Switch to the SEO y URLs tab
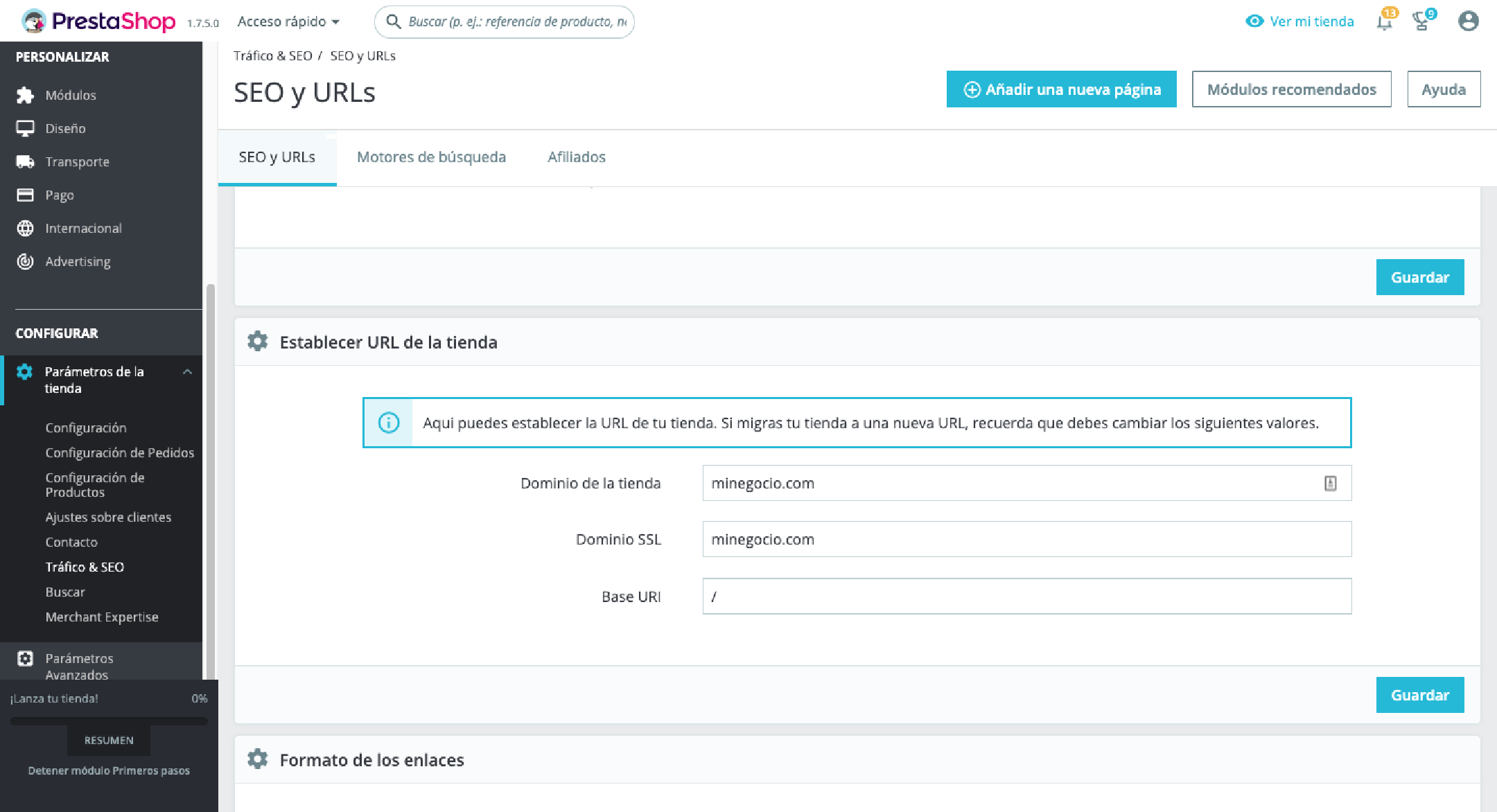The width and height of the screenshot is (1497, 812). point(277,157)
